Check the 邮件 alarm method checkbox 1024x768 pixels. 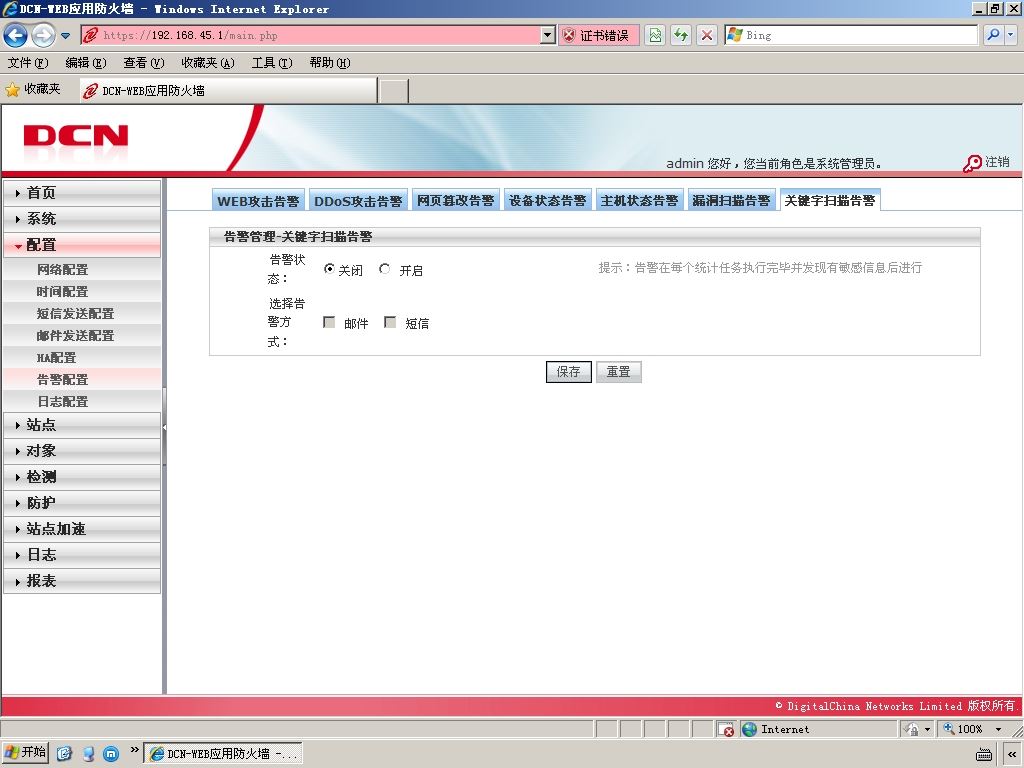329,323
